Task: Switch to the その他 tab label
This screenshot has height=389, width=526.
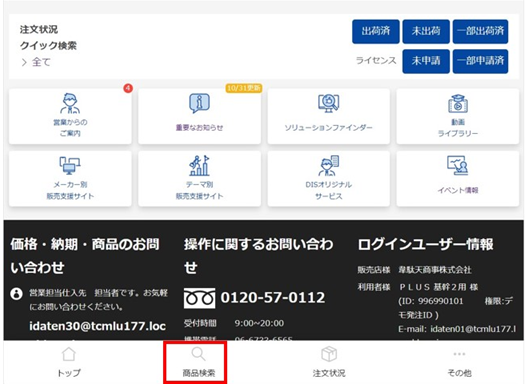Action: [459, 373]
